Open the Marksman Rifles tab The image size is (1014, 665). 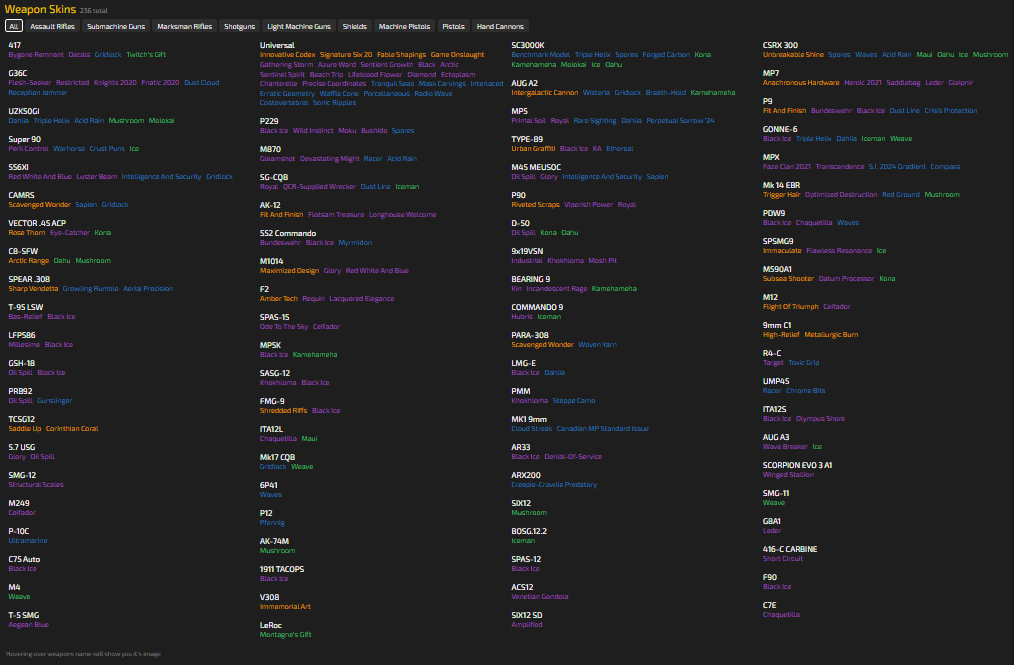[185, 26]
